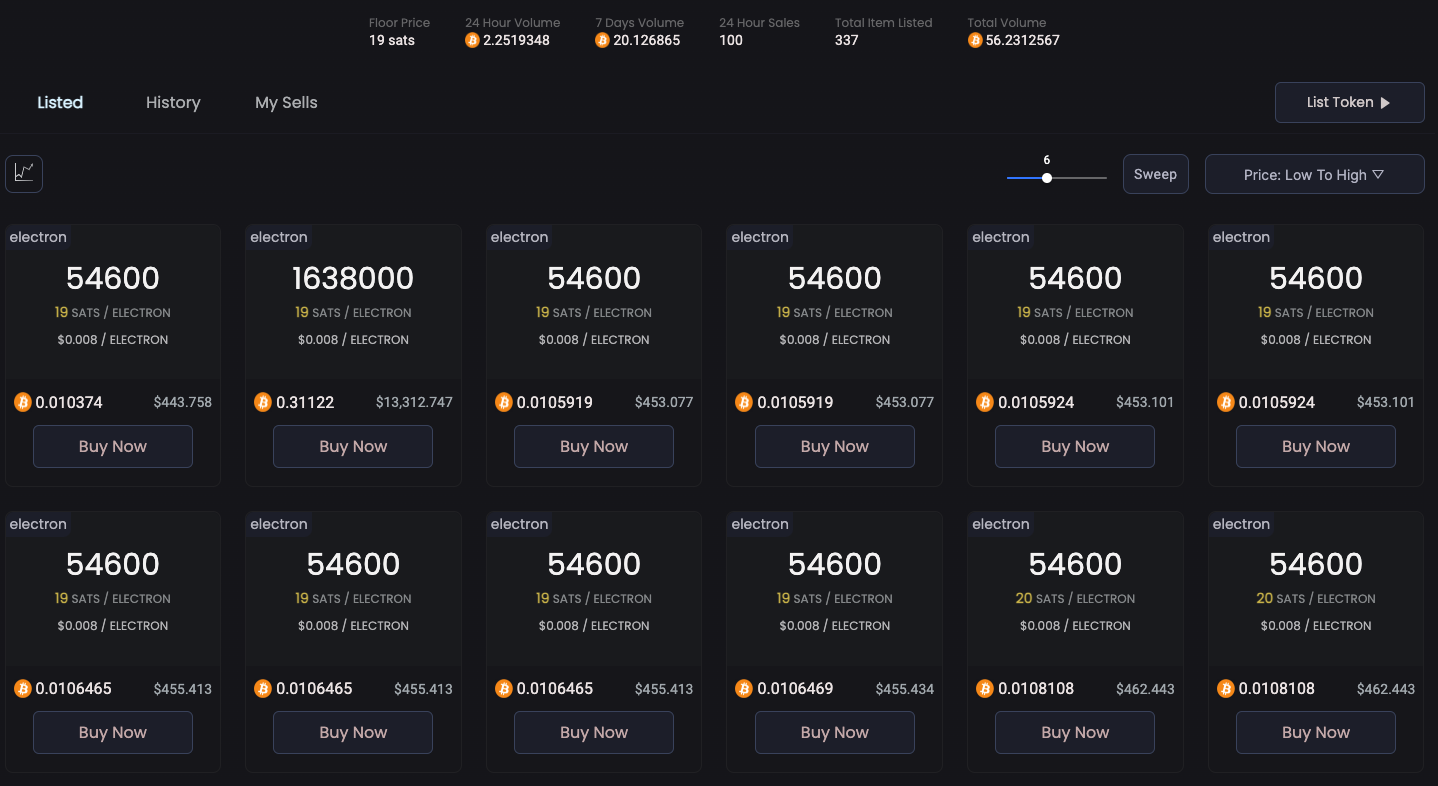
Task: Buy Now the listing priced at $443.758
Action: pos(113,446)
